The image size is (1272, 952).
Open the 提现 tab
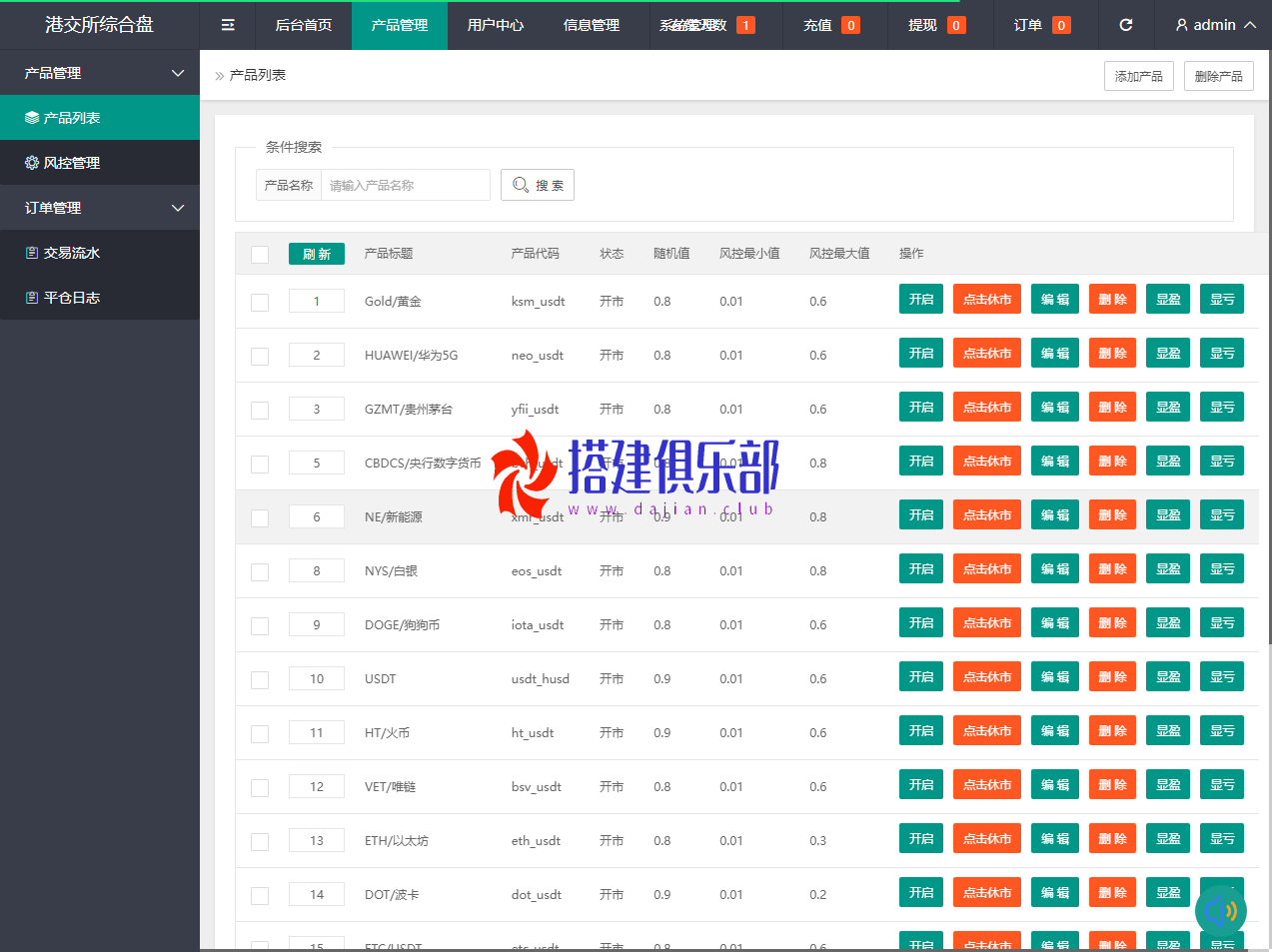point(936,25)
